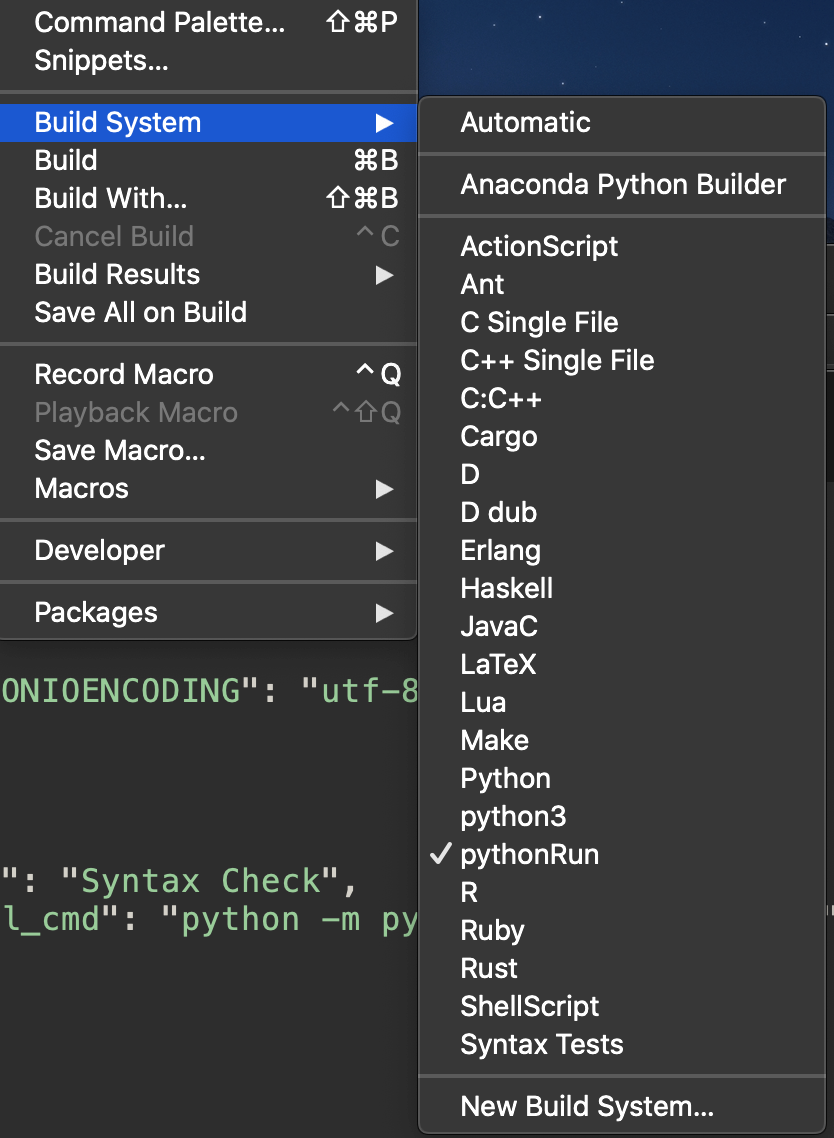This screenshot has width=834, height=1138.
Task: Select the ShellScript build system
Action: pos(530,1007)
